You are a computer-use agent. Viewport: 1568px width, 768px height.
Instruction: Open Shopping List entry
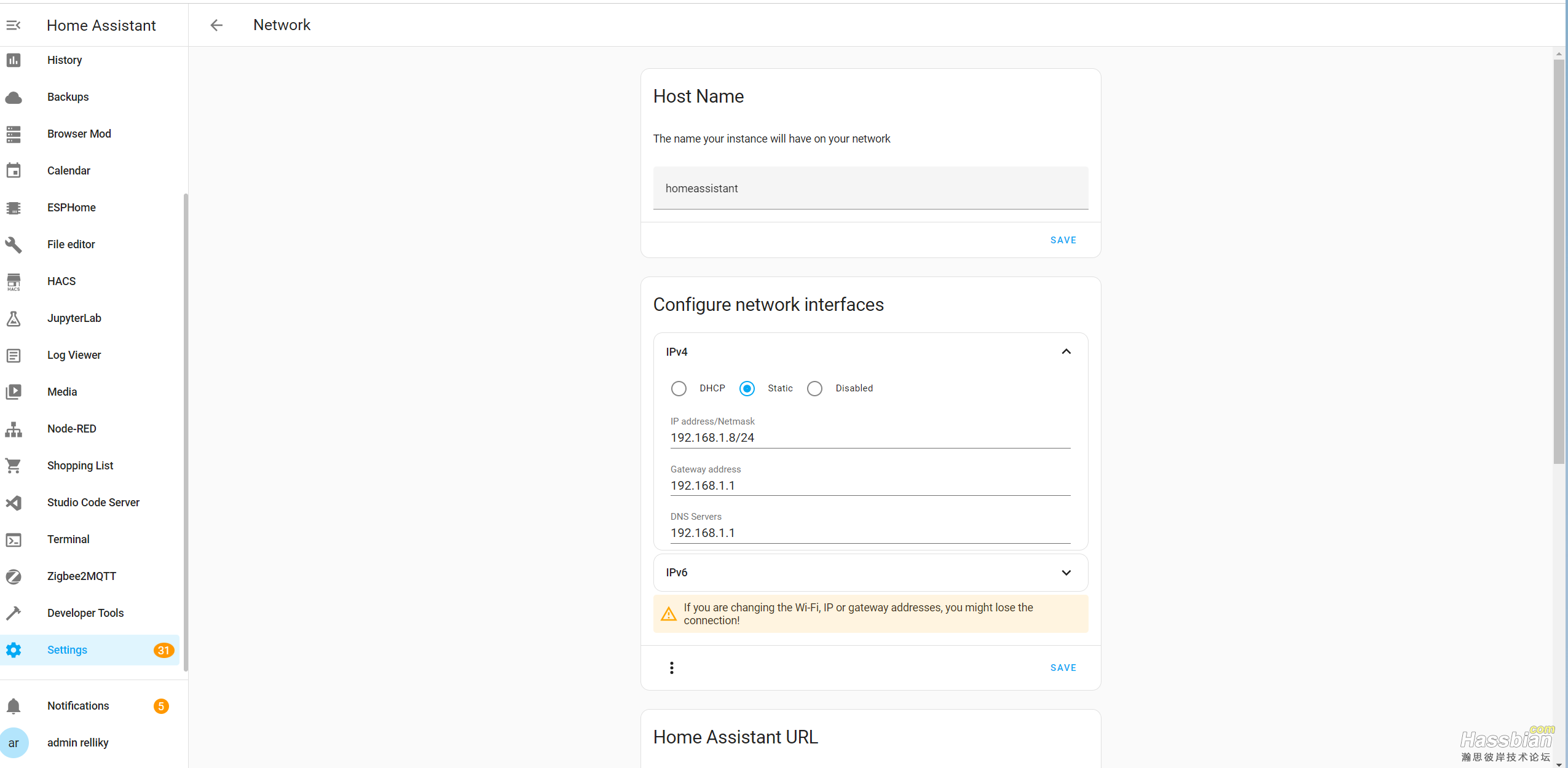coord(90,466)
